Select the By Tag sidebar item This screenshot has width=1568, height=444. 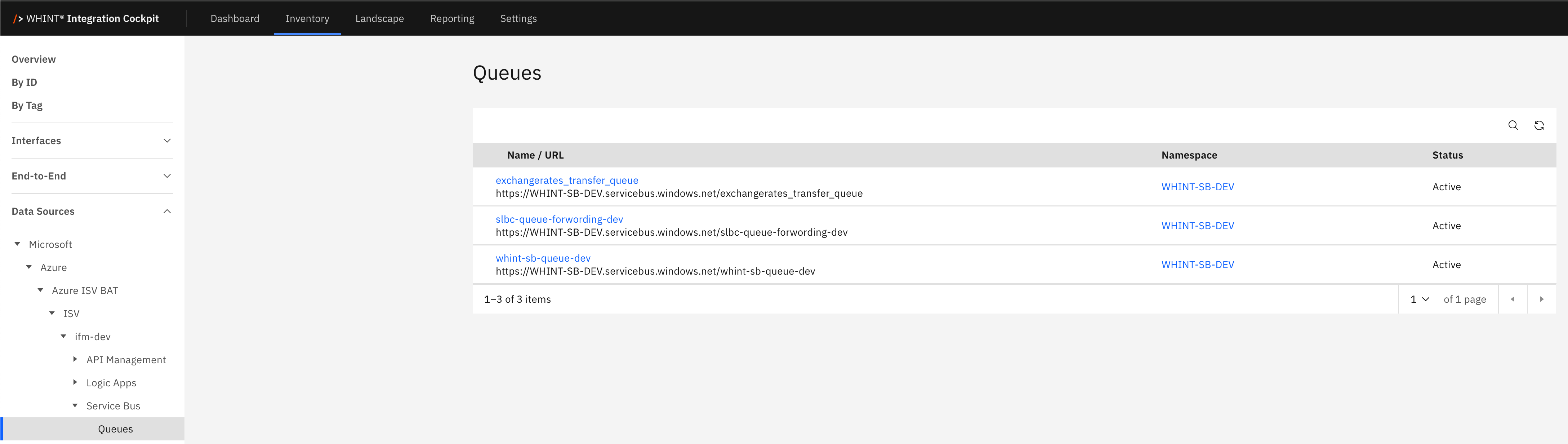27,105
